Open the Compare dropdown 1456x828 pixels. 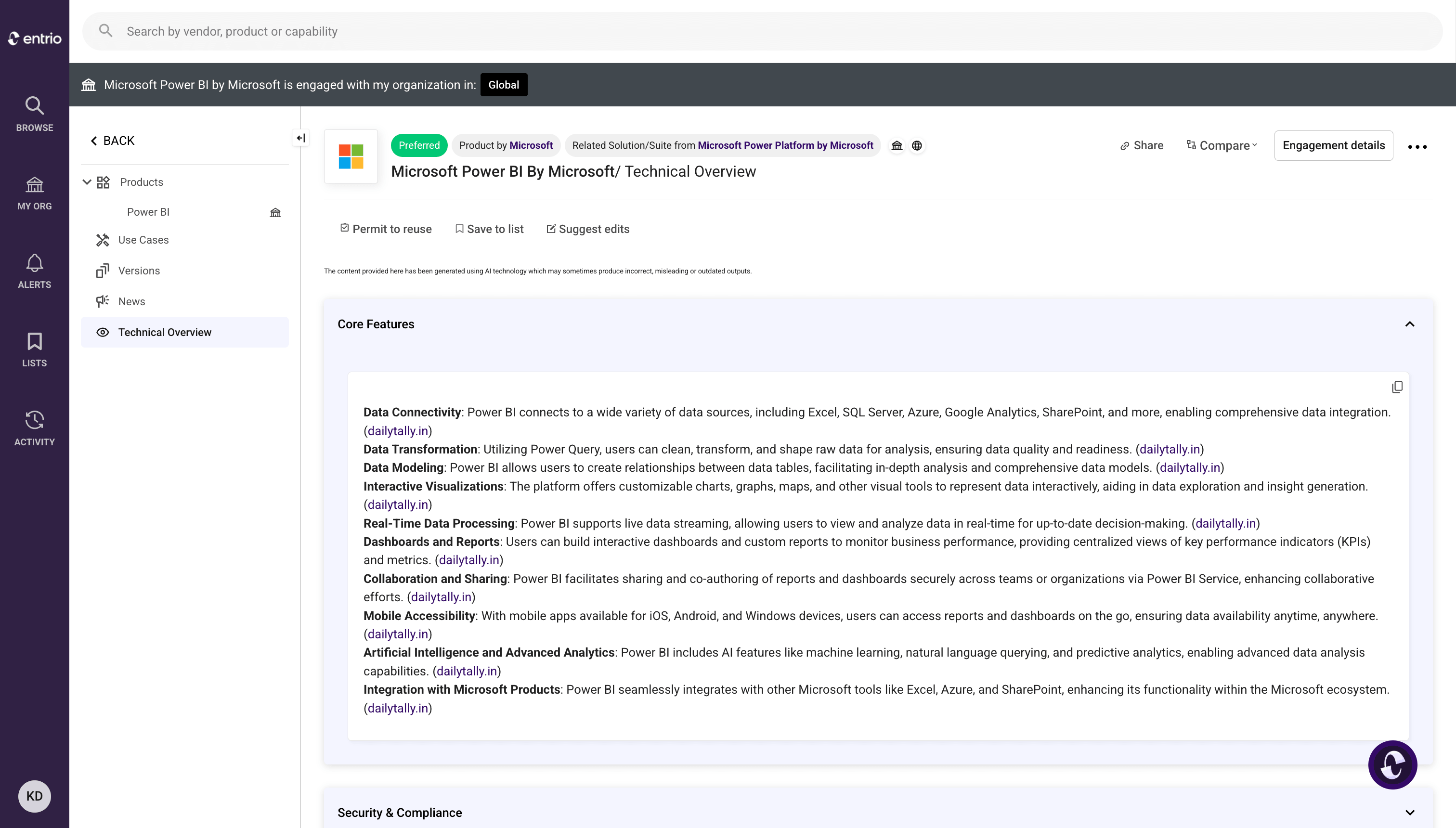coord(1222,145)
